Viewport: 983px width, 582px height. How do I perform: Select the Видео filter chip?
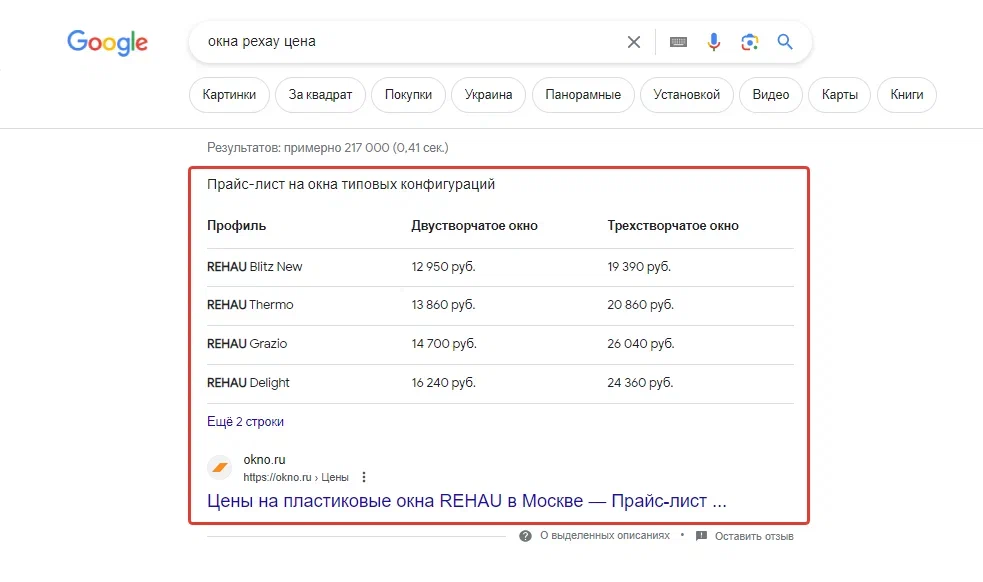coord(770,95)
